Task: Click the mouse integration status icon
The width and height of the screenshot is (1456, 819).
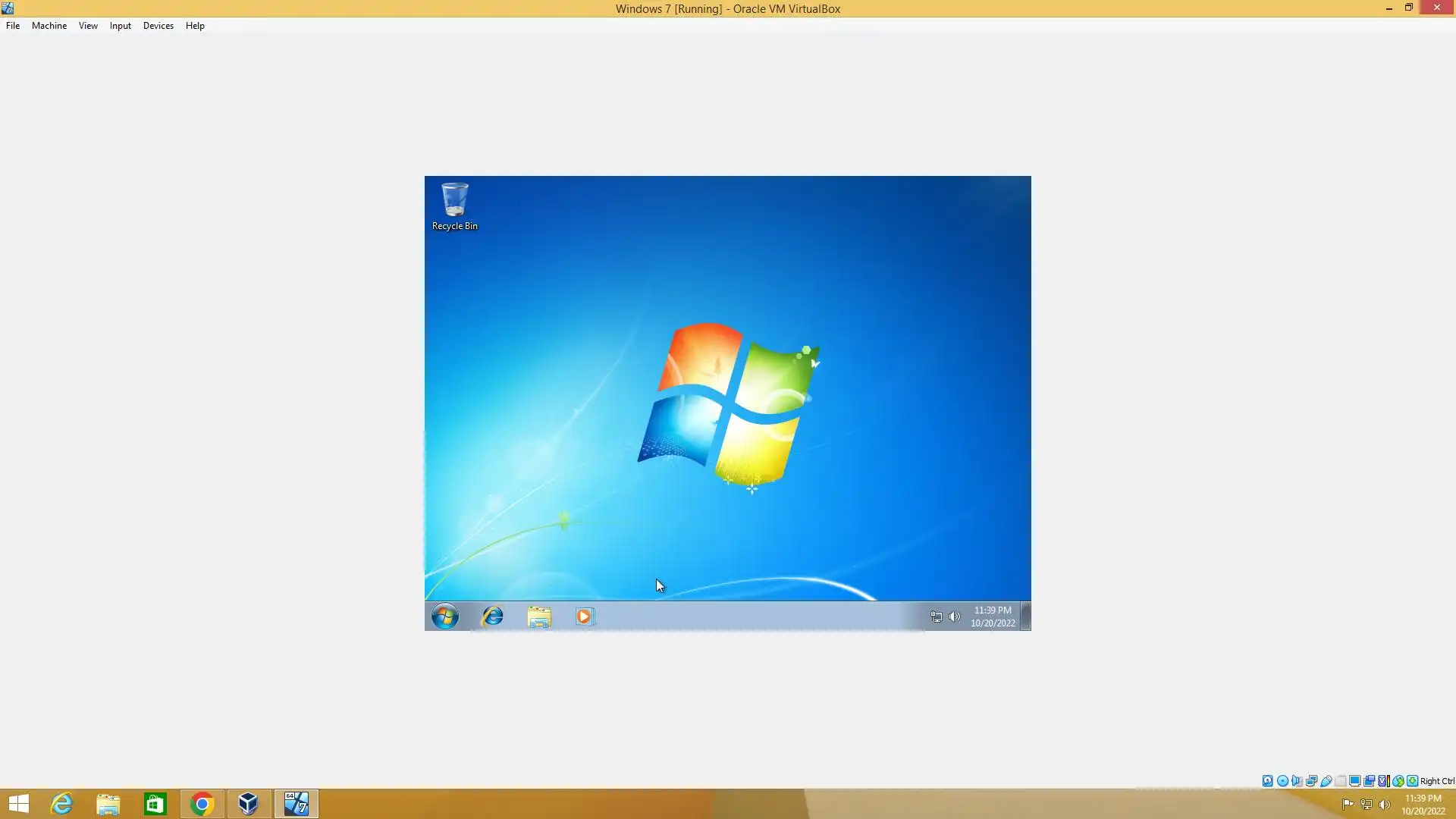Action: click(x=1398, y=781)
